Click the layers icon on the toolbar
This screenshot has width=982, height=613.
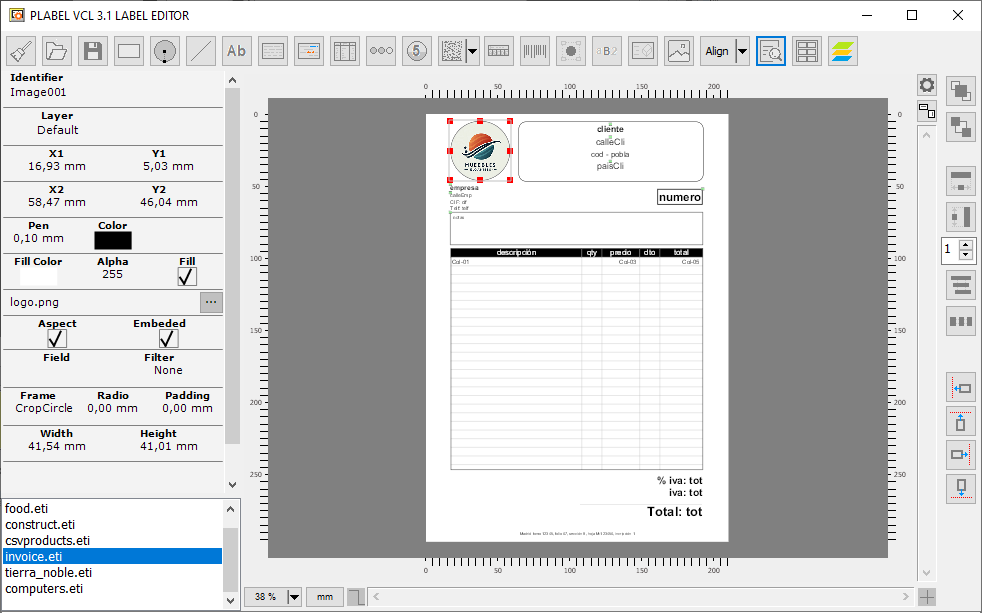[842, 51]
